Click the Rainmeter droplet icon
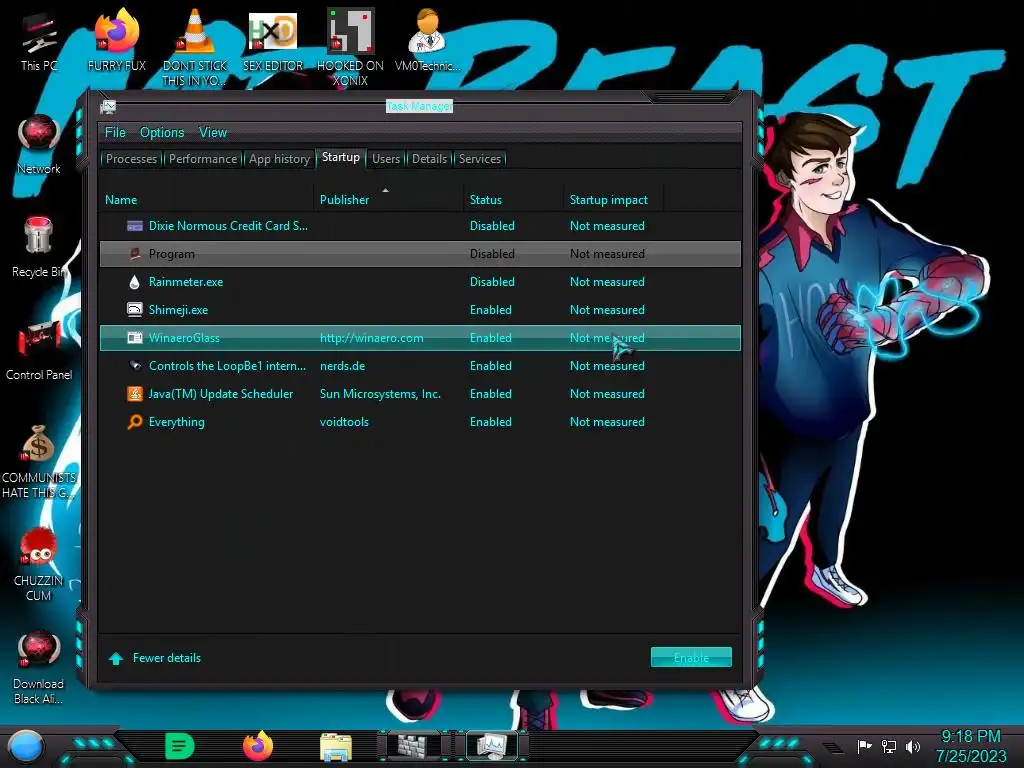This screenshot has height=768, width=1024. point(135,282)
